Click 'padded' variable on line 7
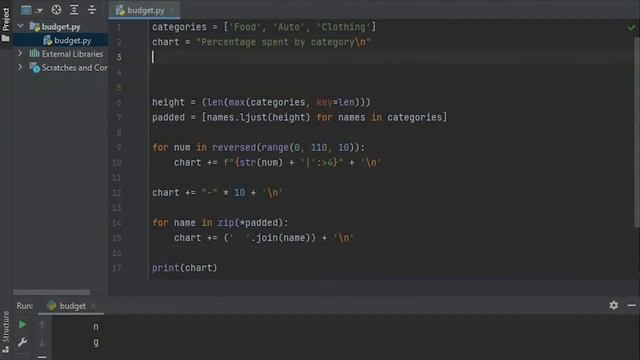This screenshot has height=360, width=640. tap(168, 117)
